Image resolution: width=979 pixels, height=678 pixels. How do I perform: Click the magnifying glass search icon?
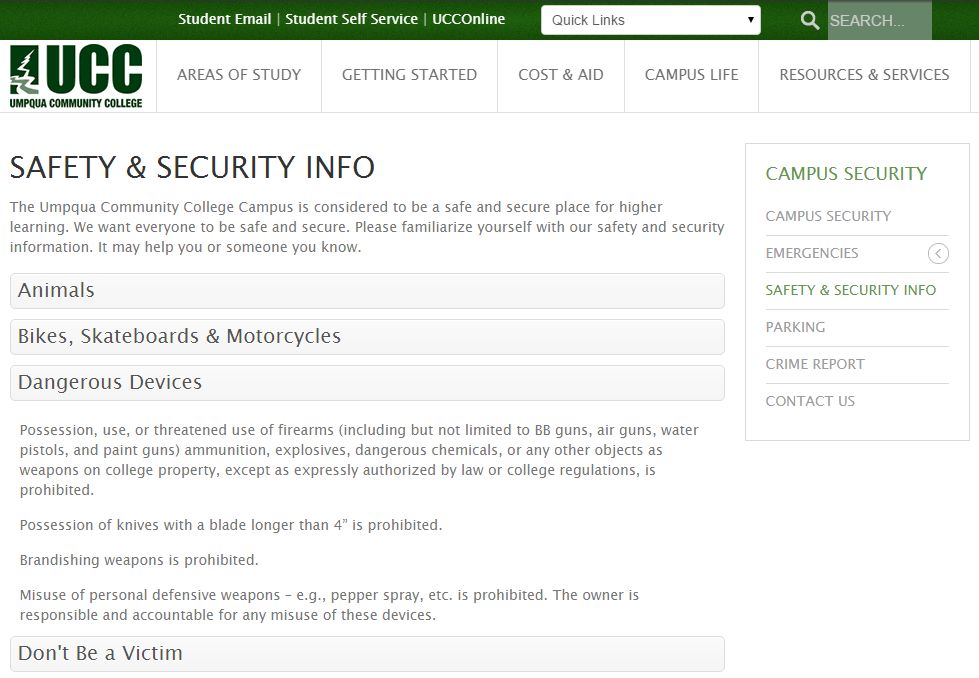click(x=810, y=20)
